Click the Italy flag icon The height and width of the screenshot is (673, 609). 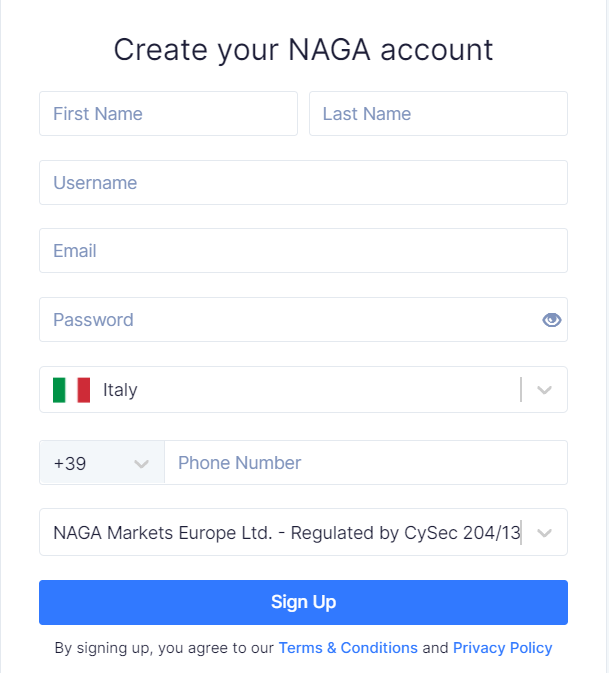point(72,390)
